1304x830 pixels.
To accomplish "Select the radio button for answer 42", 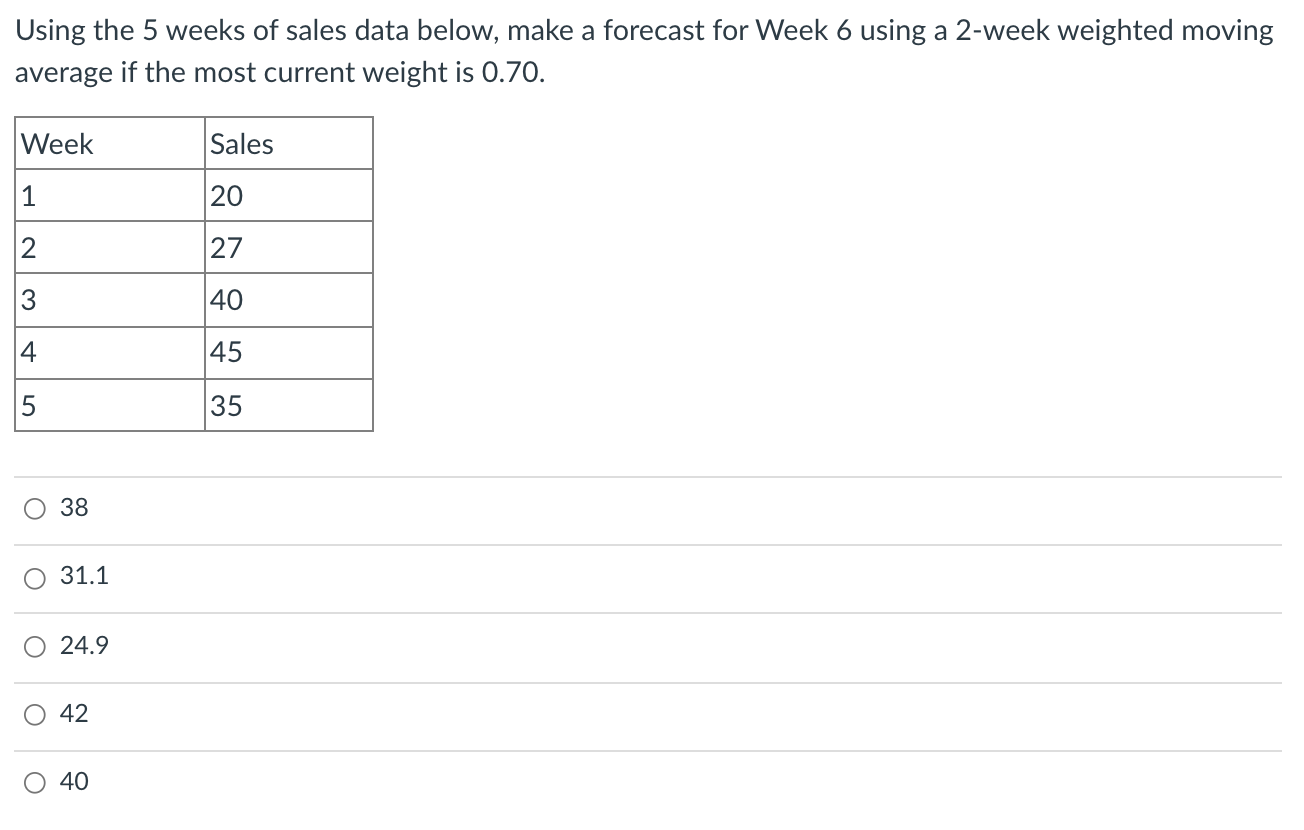I will [35, 714].
